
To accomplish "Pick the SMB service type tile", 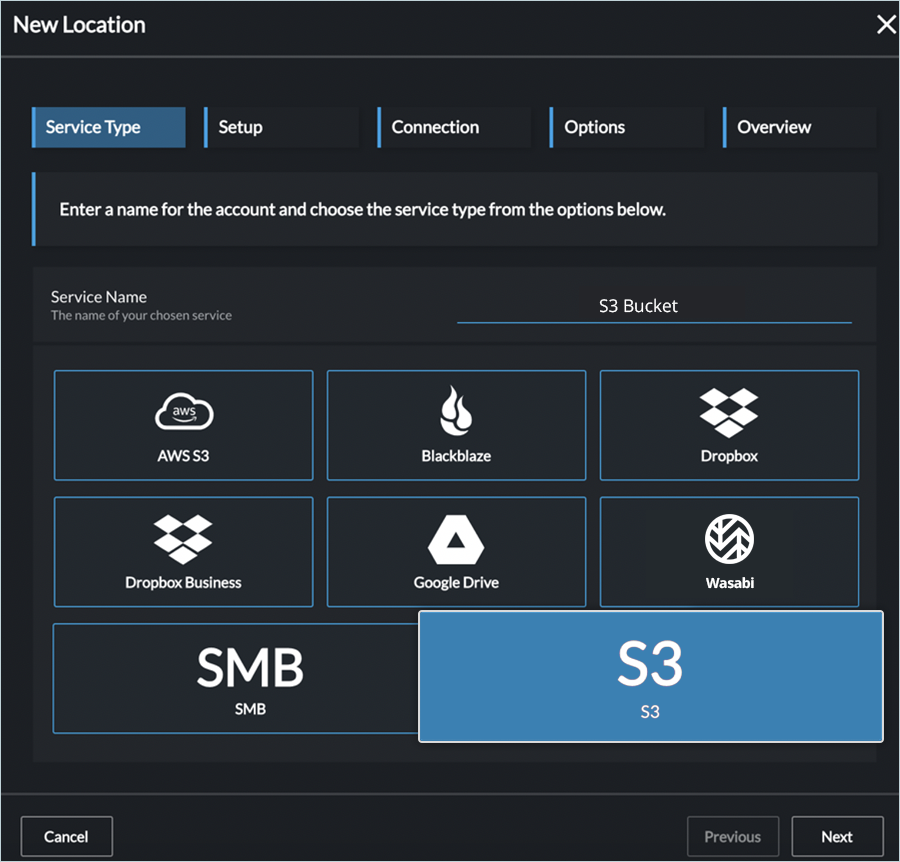I will (x=236, y=679).
